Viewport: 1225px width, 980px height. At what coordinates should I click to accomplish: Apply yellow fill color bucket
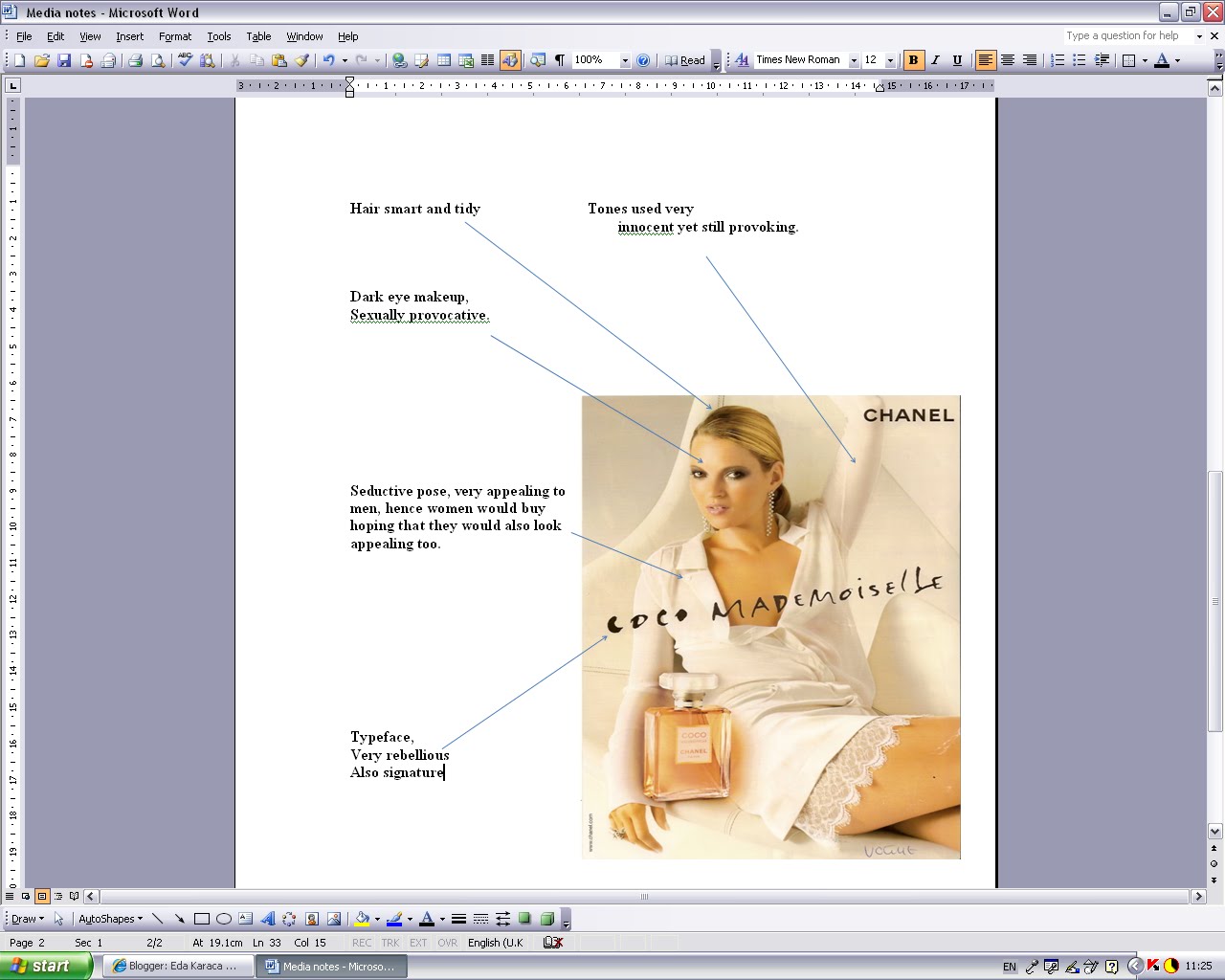[x=362, y=919]
